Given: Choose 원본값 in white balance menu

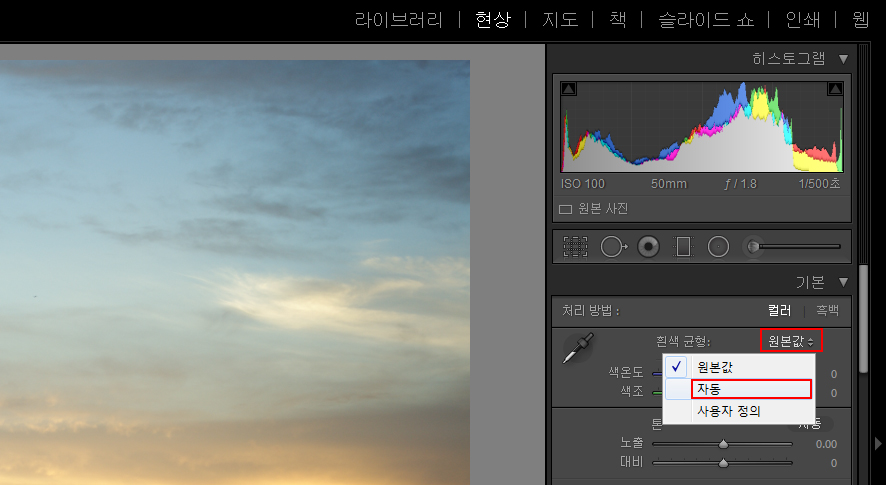Looking at the screenshot, I should [739, 367].
